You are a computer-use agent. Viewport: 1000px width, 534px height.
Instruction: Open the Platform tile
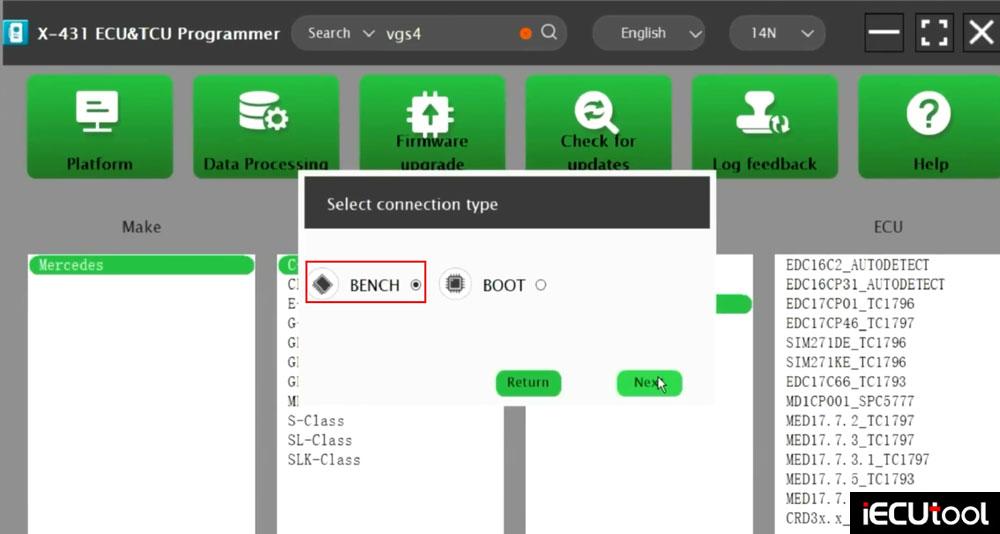99,127
